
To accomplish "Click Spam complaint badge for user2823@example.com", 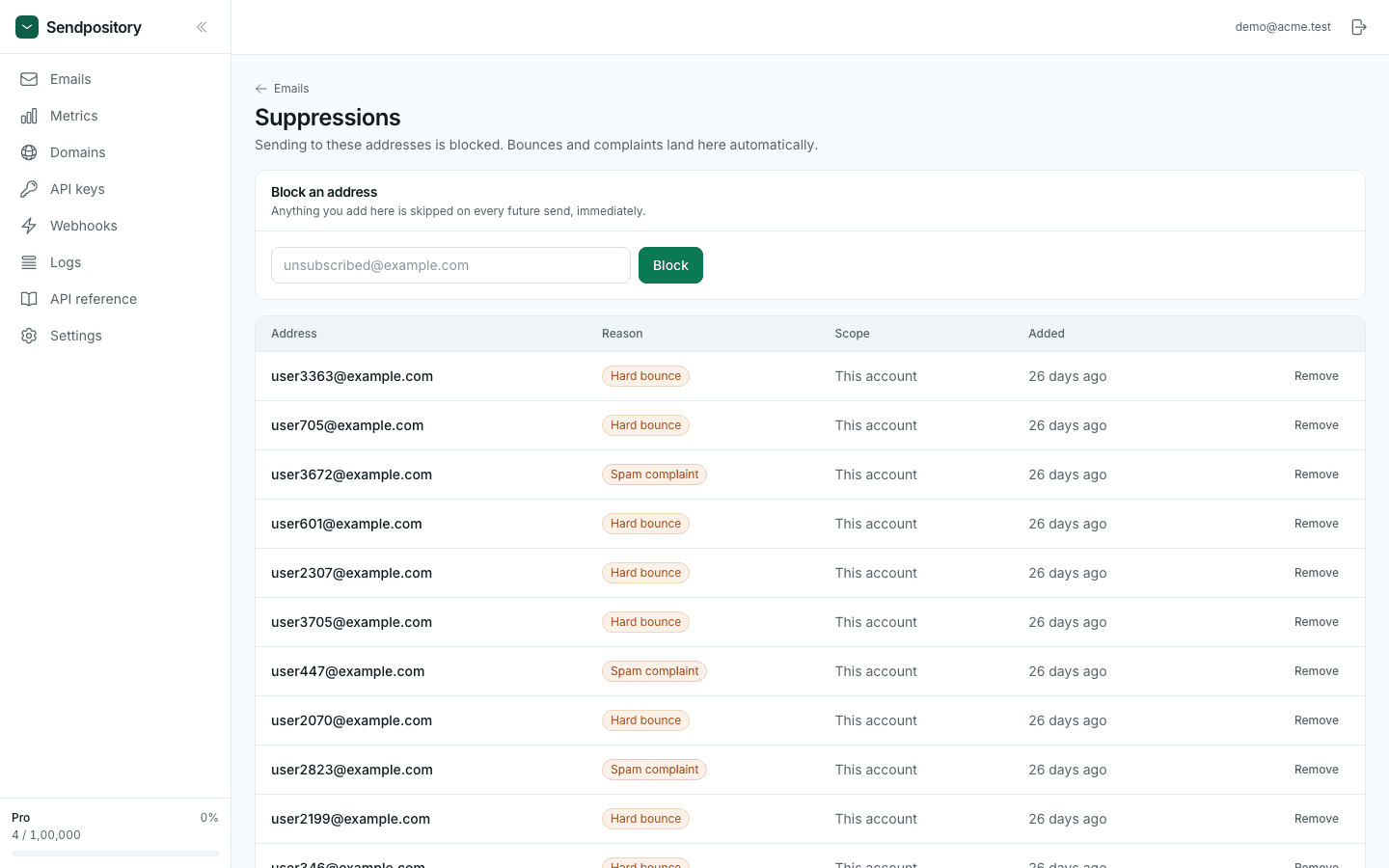I will click(654, 770).
